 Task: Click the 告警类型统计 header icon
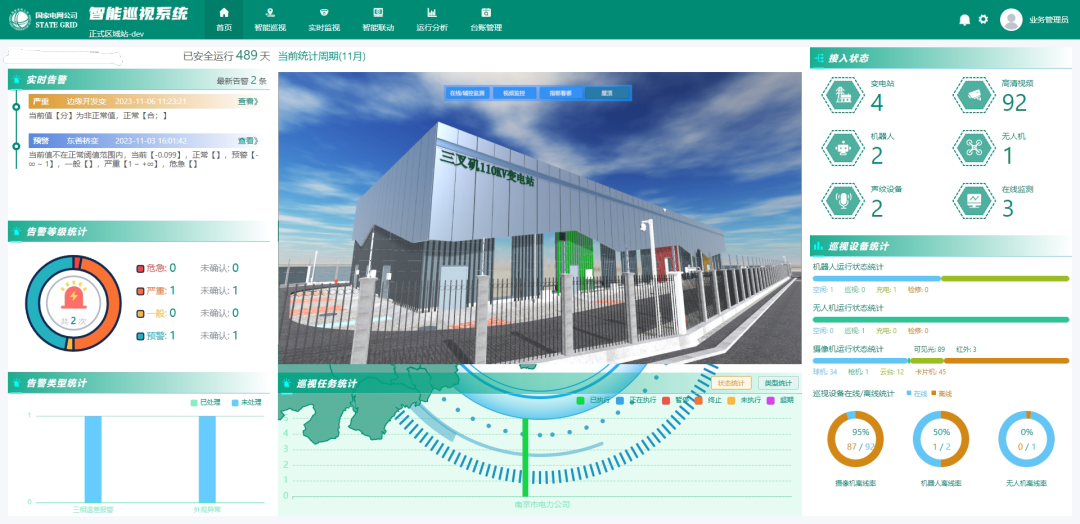17,382
